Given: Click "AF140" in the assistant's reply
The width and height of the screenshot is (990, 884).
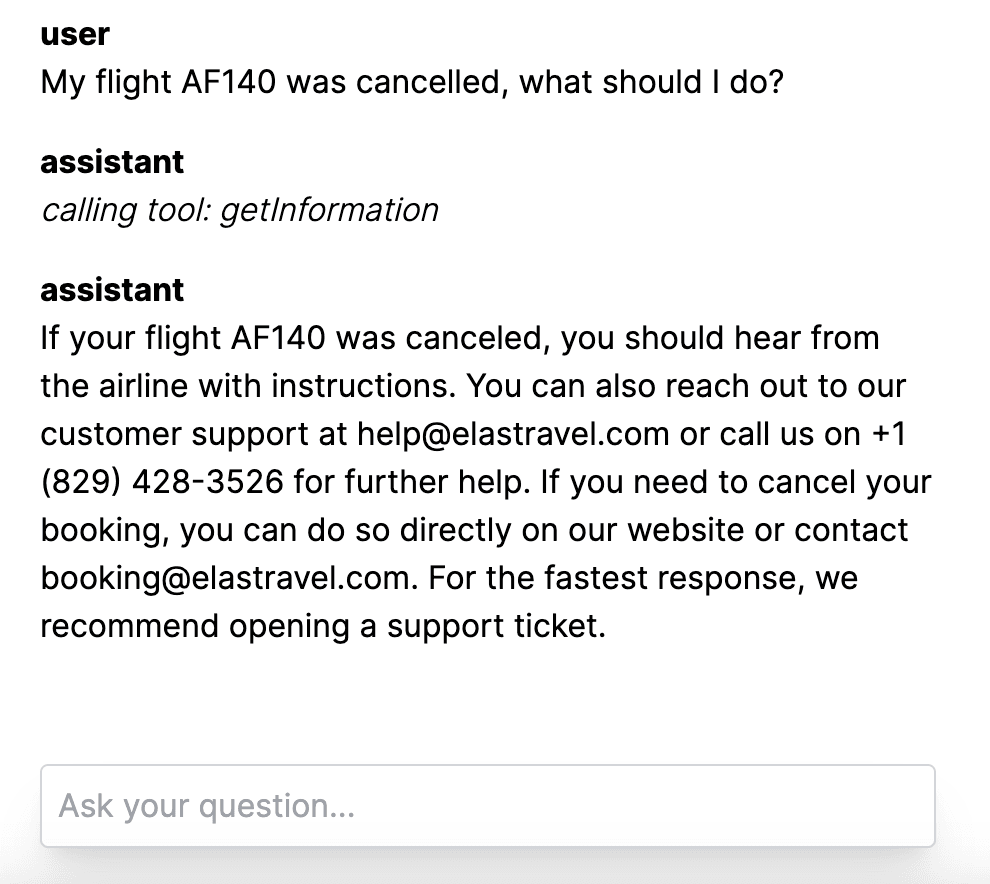Looking at the screenshot, I should pyautogui.click(x=278, y=338).
